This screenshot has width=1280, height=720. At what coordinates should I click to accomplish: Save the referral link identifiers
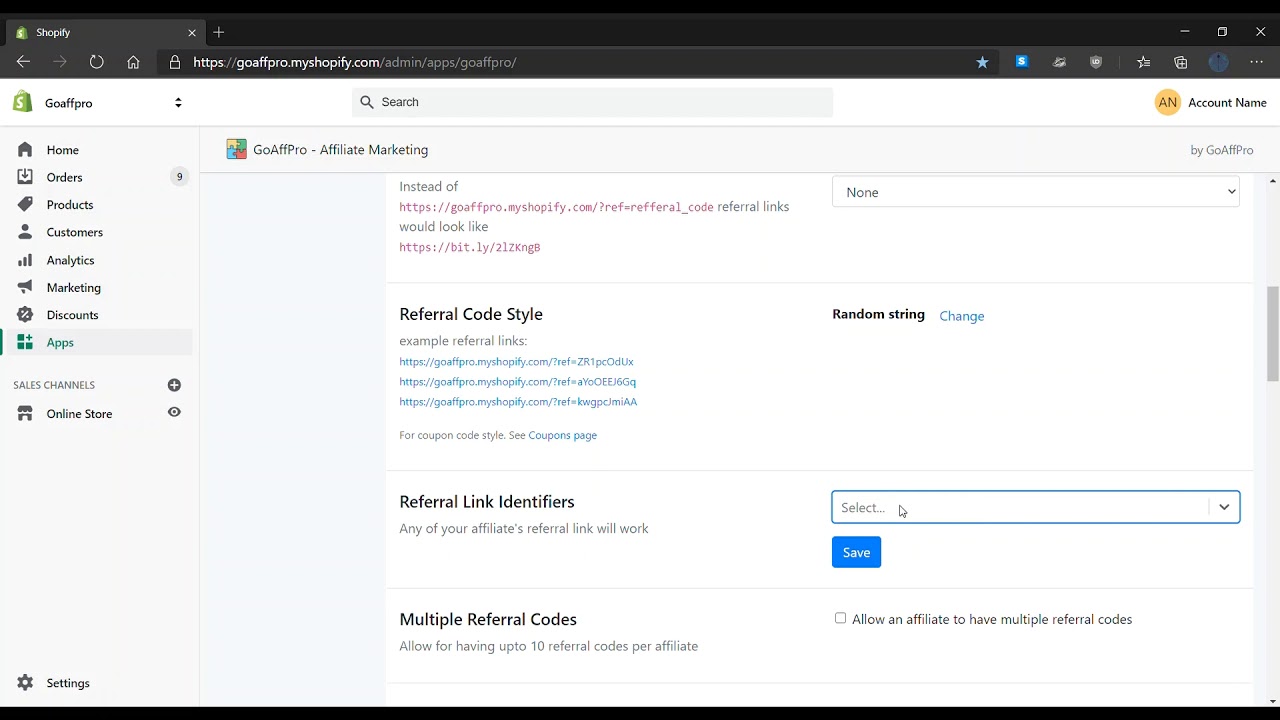pos(856,552)
